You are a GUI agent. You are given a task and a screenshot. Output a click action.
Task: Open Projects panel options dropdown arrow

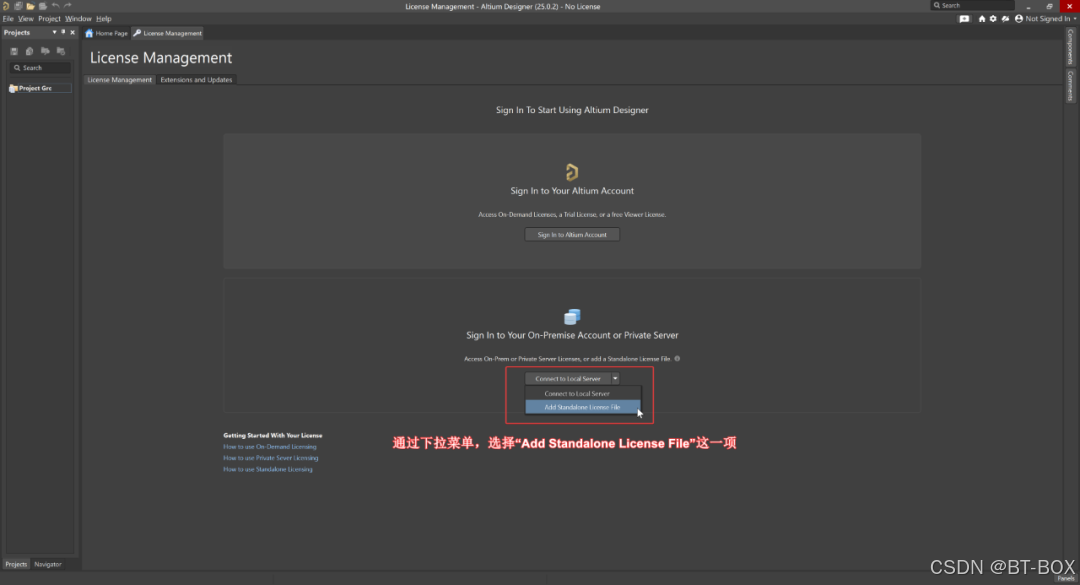(x=54, y=32)
